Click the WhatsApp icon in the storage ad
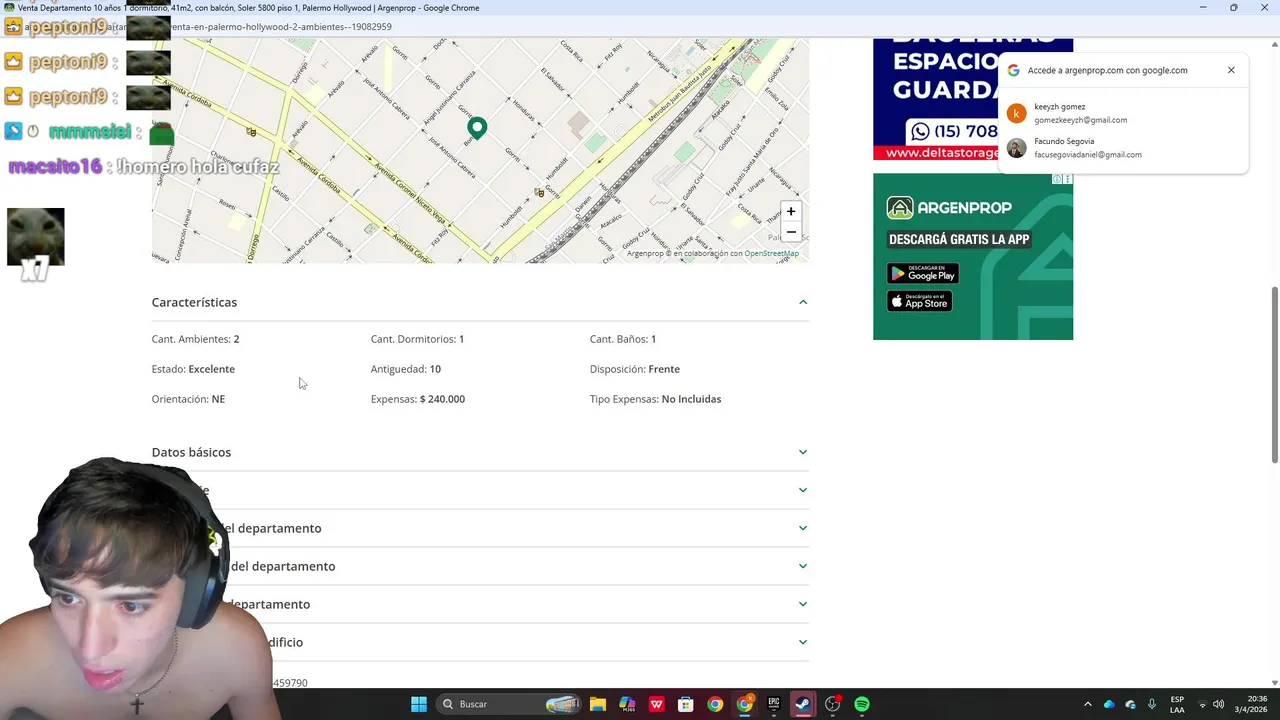1280x720 pixels. pyautogui.click(x=920, y=131)
